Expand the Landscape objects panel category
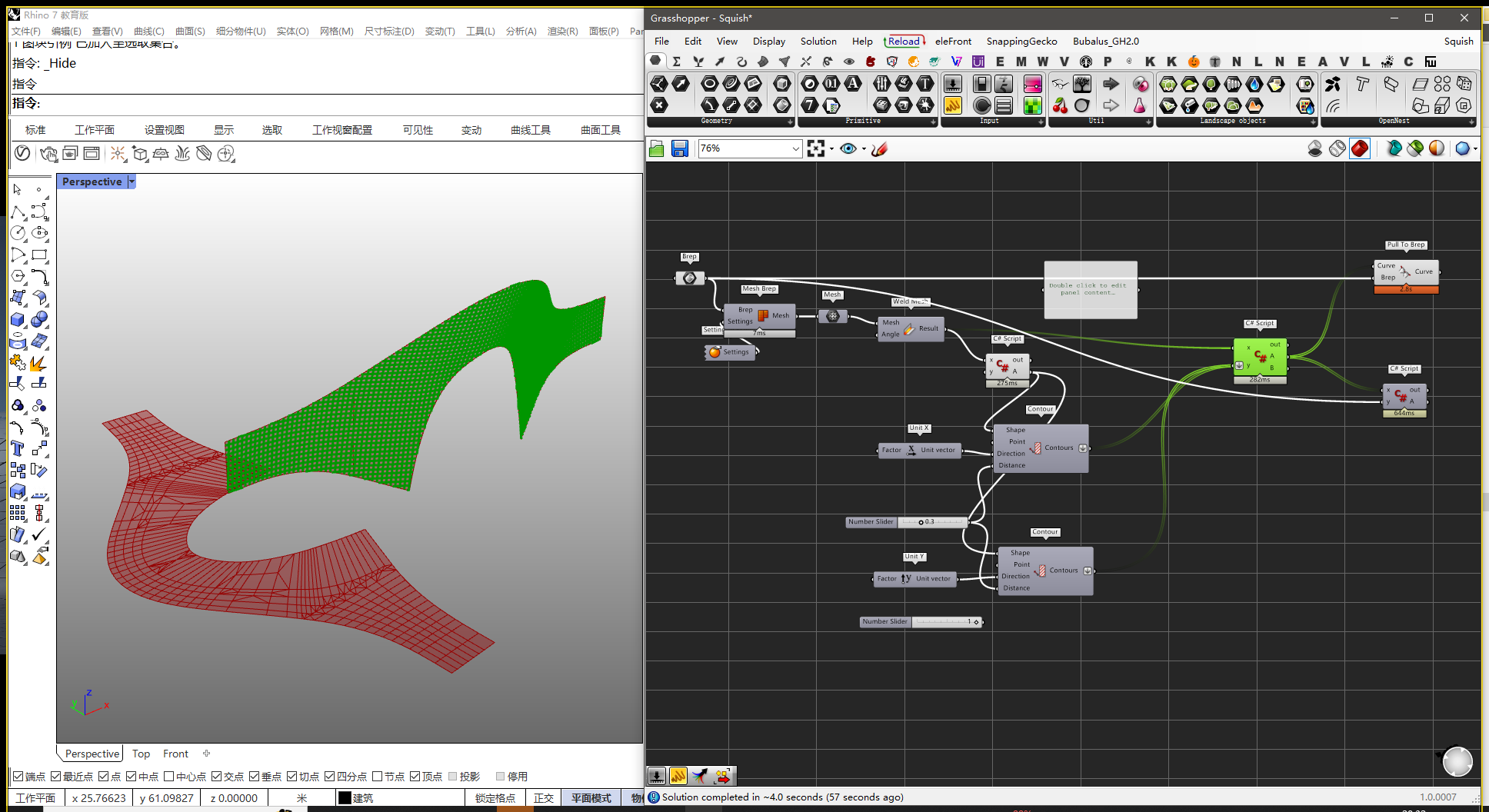 (x=1313, y=121)
